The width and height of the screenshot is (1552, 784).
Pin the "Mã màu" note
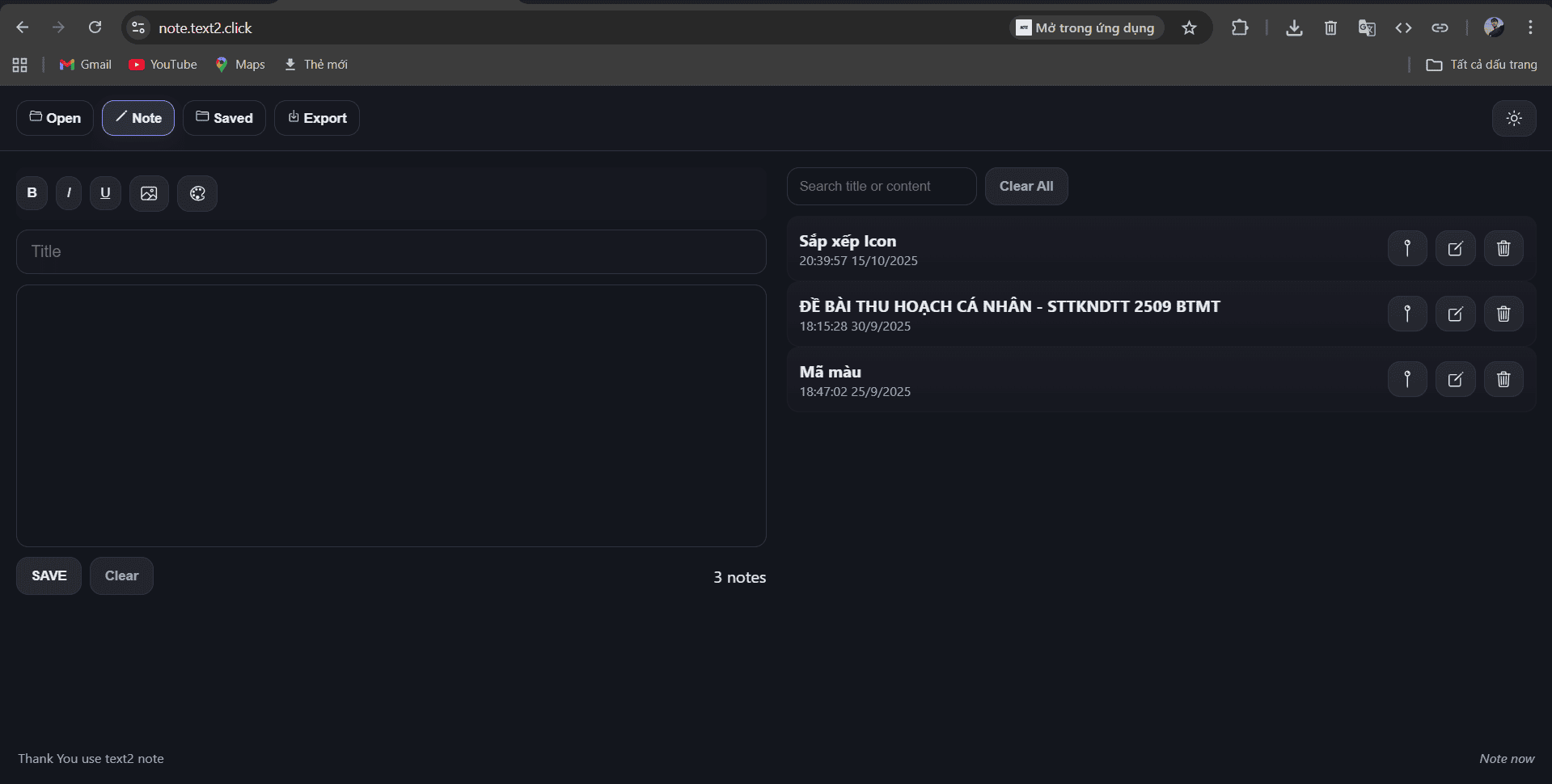1406,379
